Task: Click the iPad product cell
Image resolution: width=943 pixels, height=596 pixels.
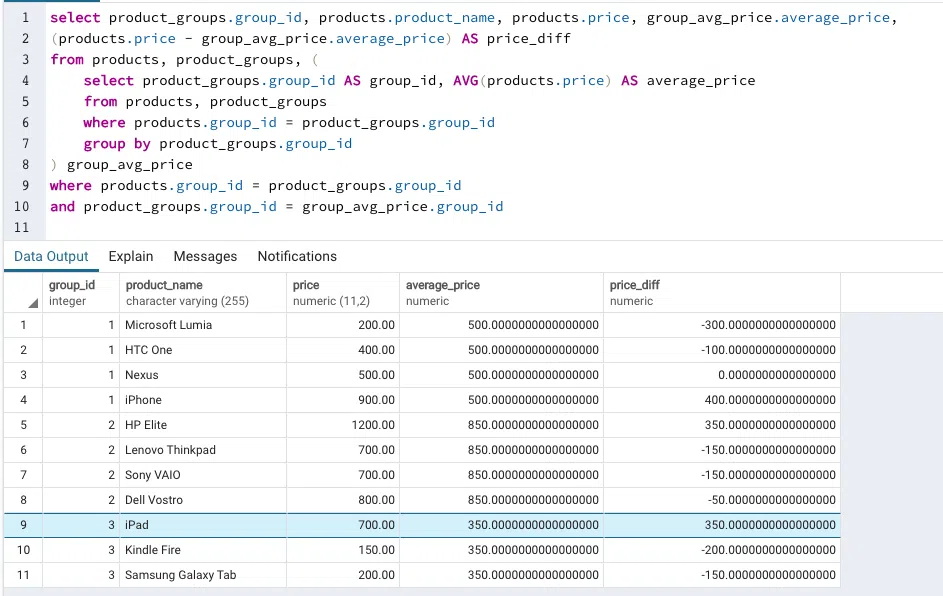Action: click(x=203, y=525)
